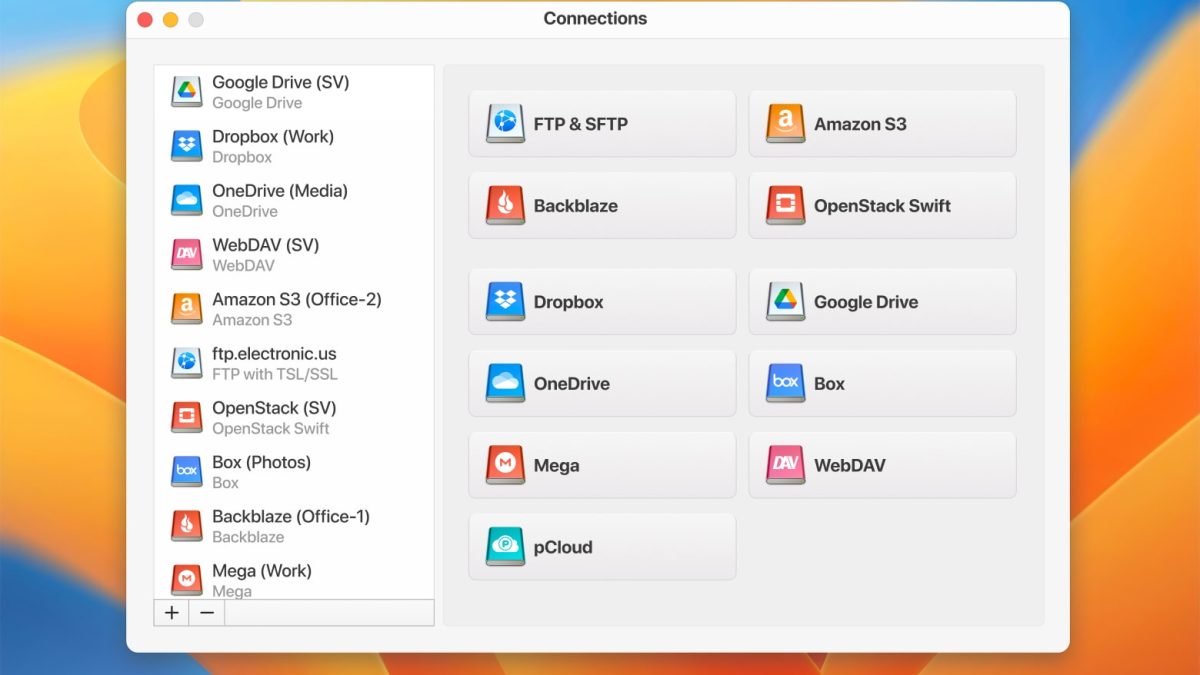Add a new OneDrive connection
Screen dimensions: 1200x675
click(x=602, y=384)
